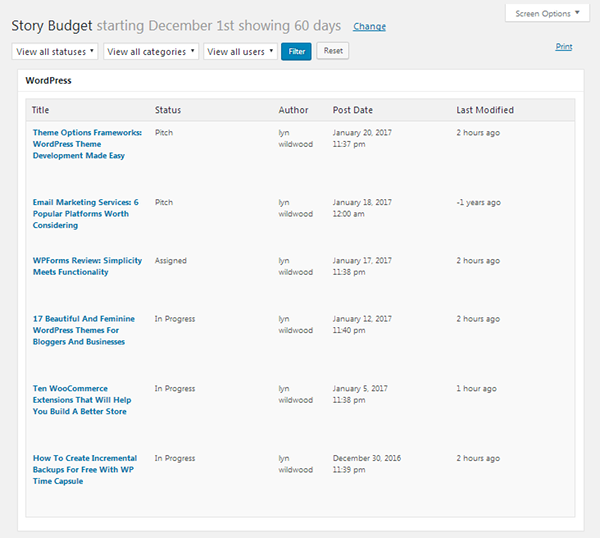This screenshot has width=600, height=538.
Task: Click the December 30, 2016 post date
Action: pos(367,463)
